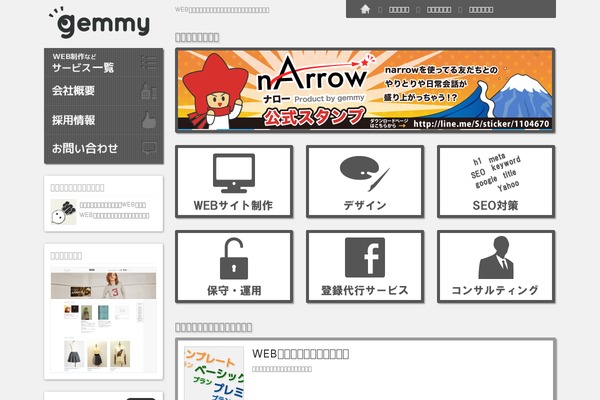Click the palette icon for デザイン
This screenshot has height=400, width=600.
point(365,173)
